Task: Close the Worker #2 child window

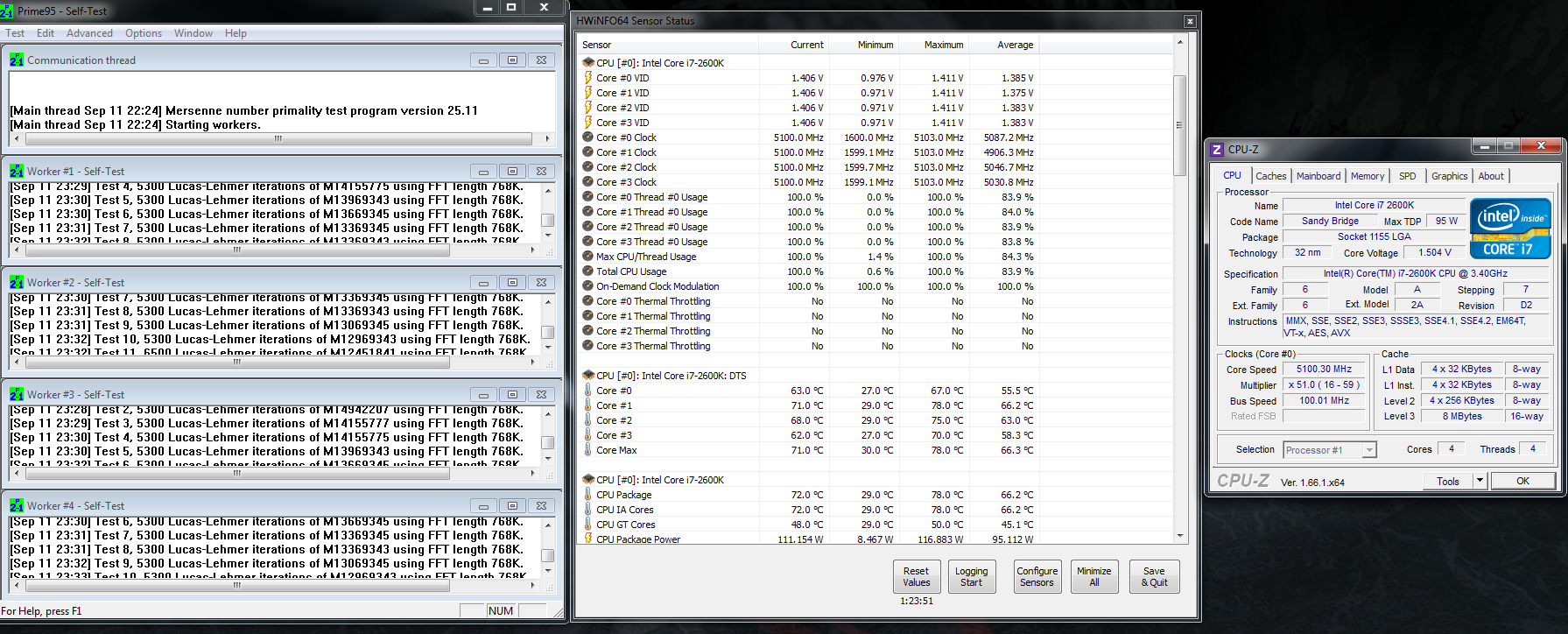Action: click(541, 282)
